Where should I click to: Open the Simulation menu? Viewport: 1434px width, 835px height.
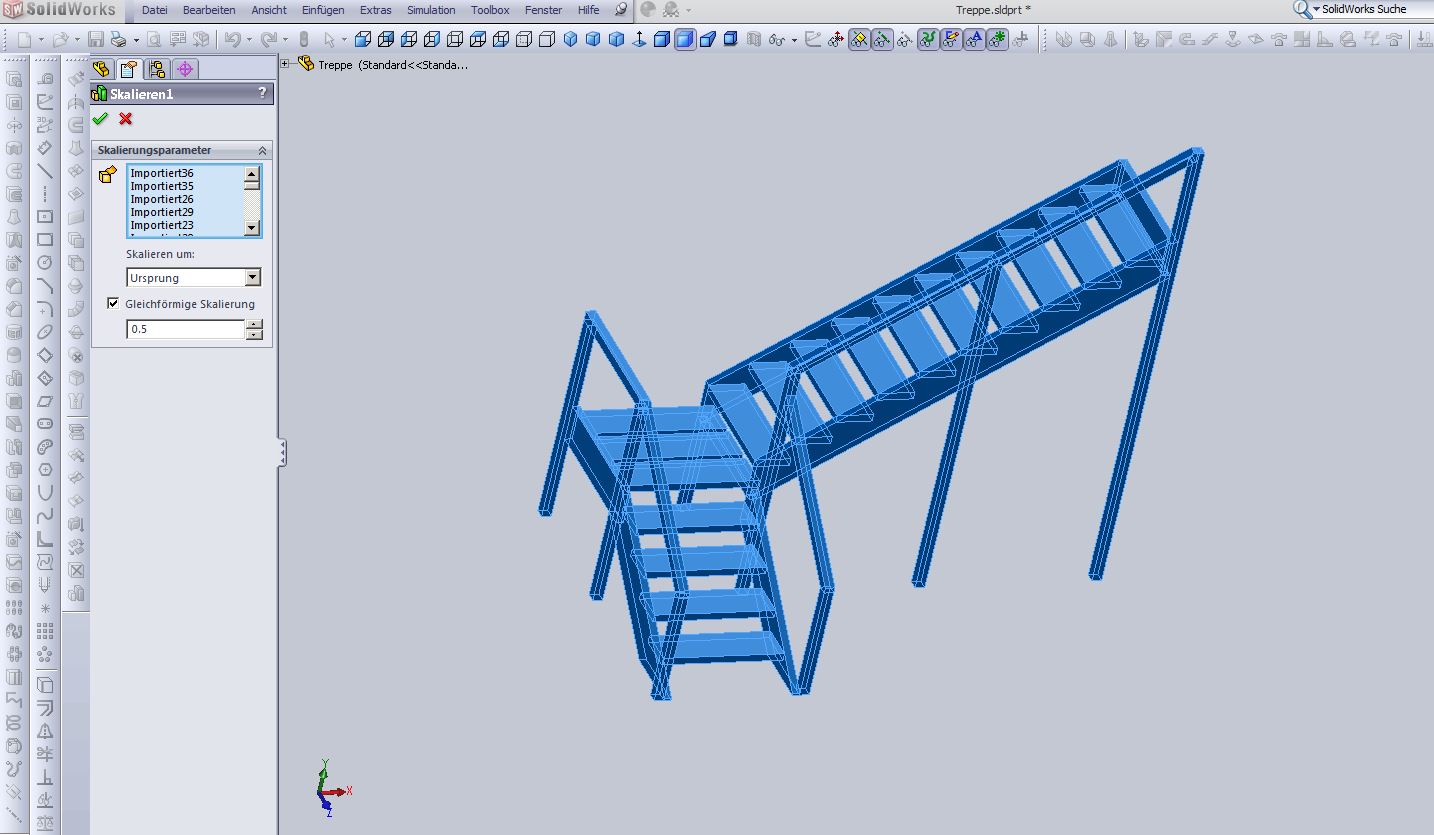point(431,10)
